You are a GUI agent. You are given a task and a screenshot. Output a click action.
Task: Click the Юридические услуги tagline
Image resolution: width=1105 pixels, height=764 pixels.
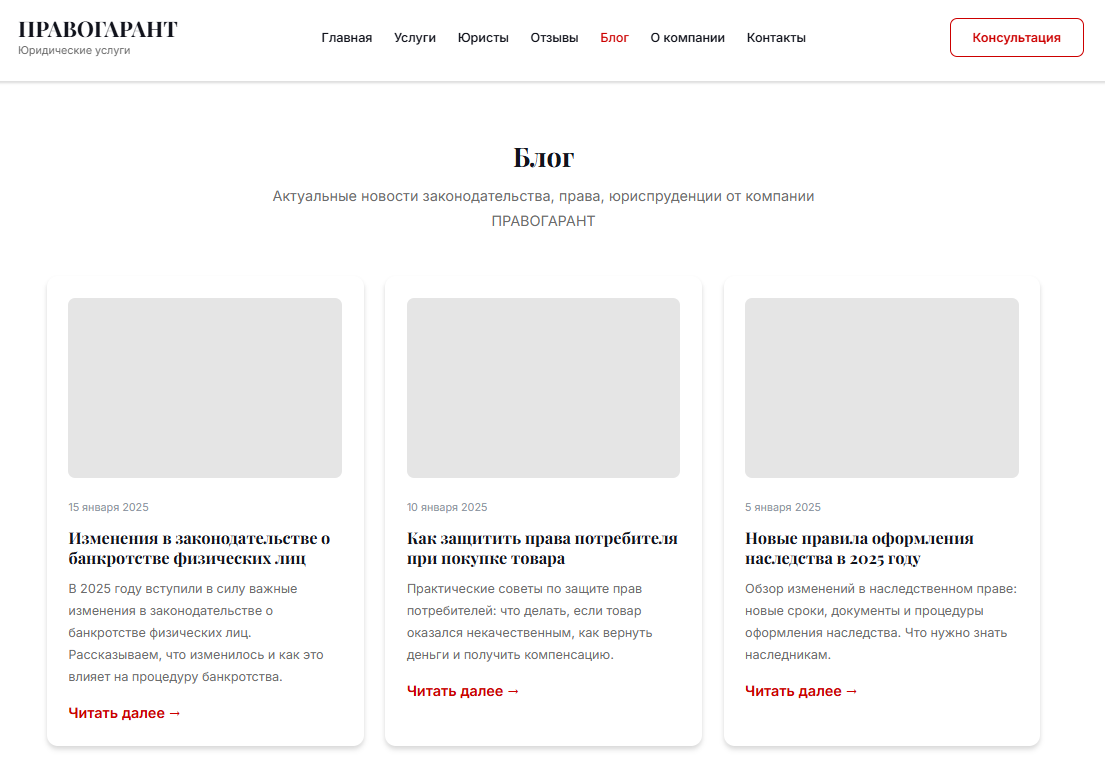[74, 50]
